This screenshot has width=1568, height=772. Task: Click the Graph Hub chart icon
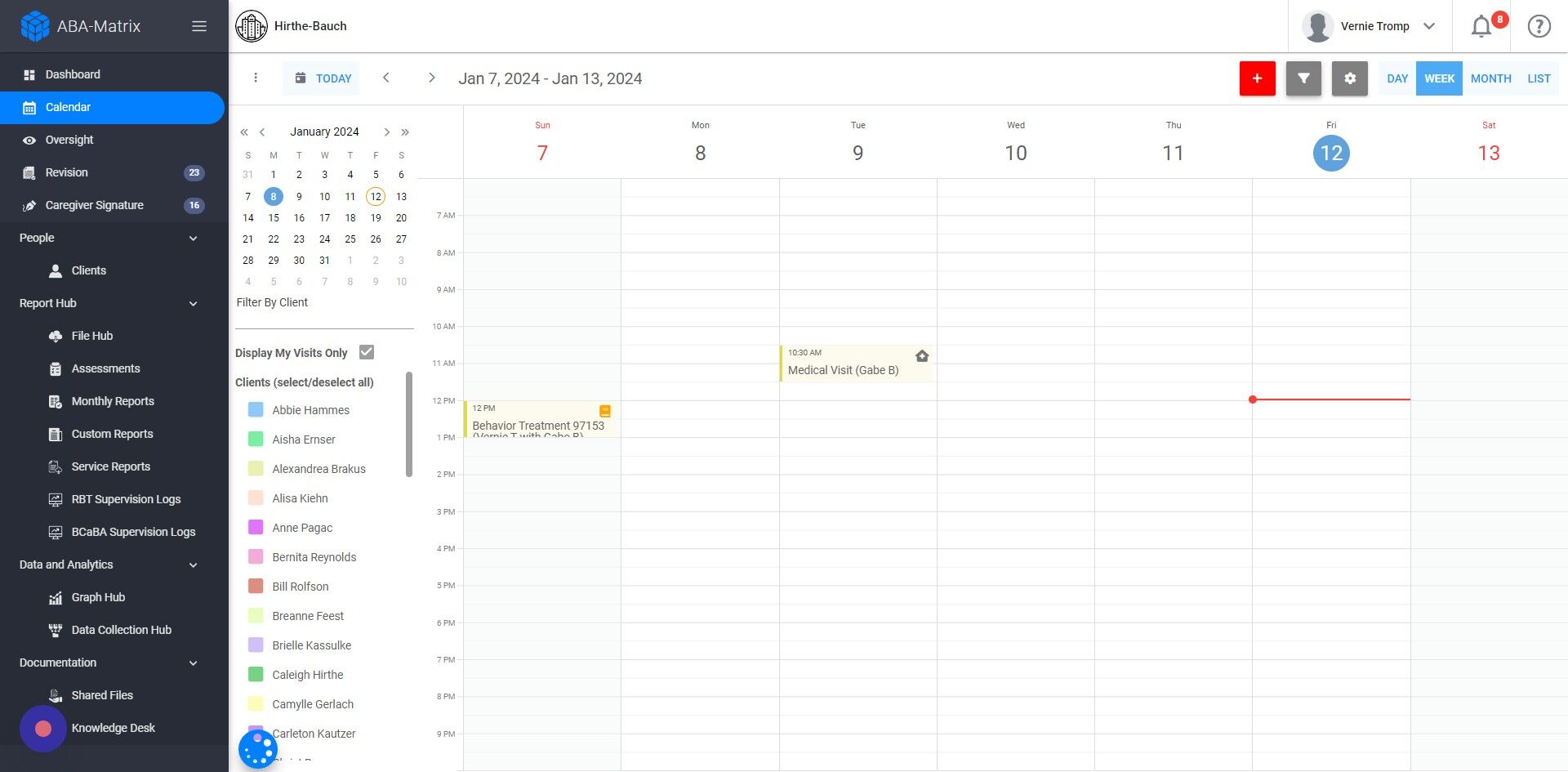[x=56, y=598]
